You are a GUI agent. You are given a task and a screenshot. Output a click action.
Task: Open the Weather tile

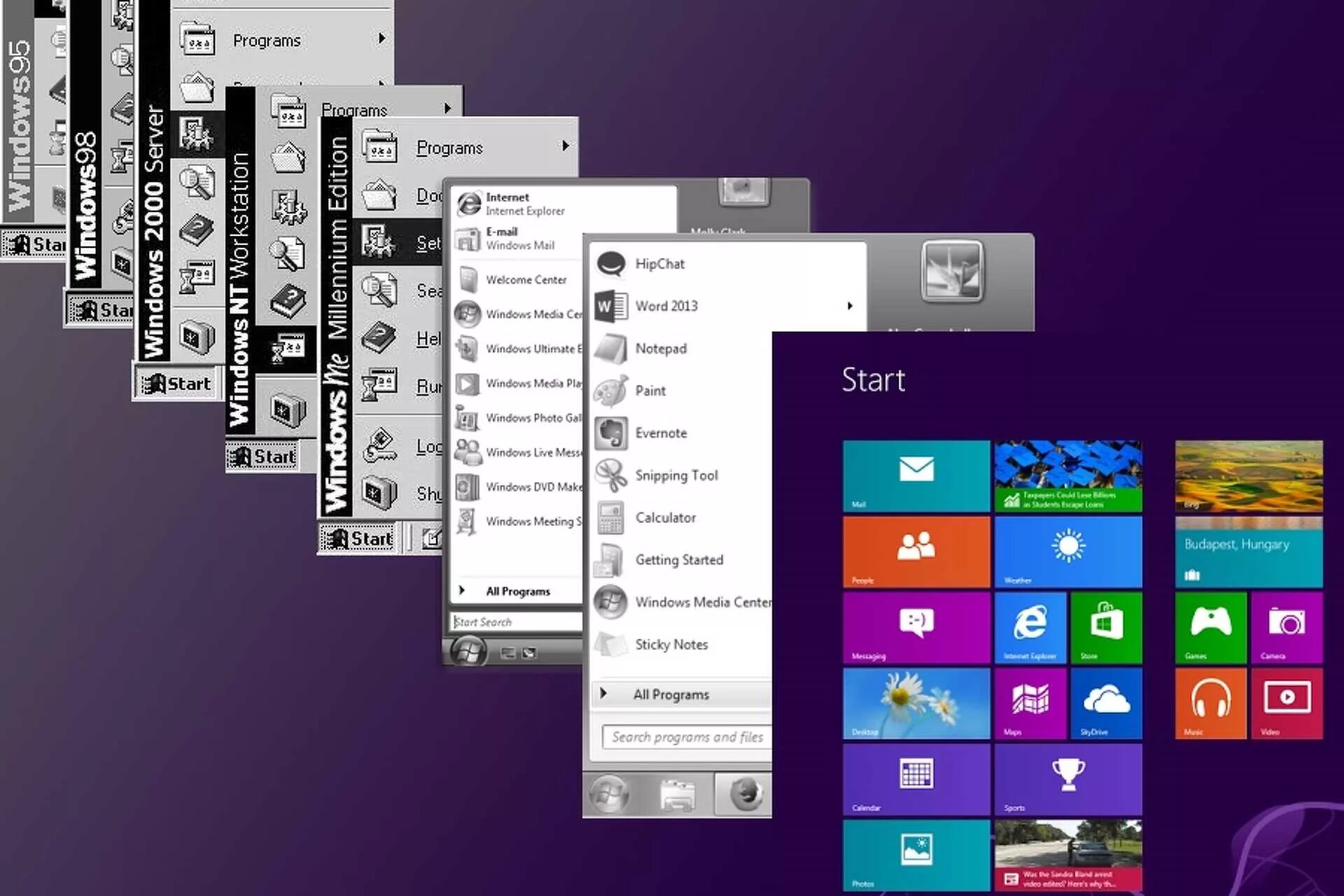coord(1067,552)
